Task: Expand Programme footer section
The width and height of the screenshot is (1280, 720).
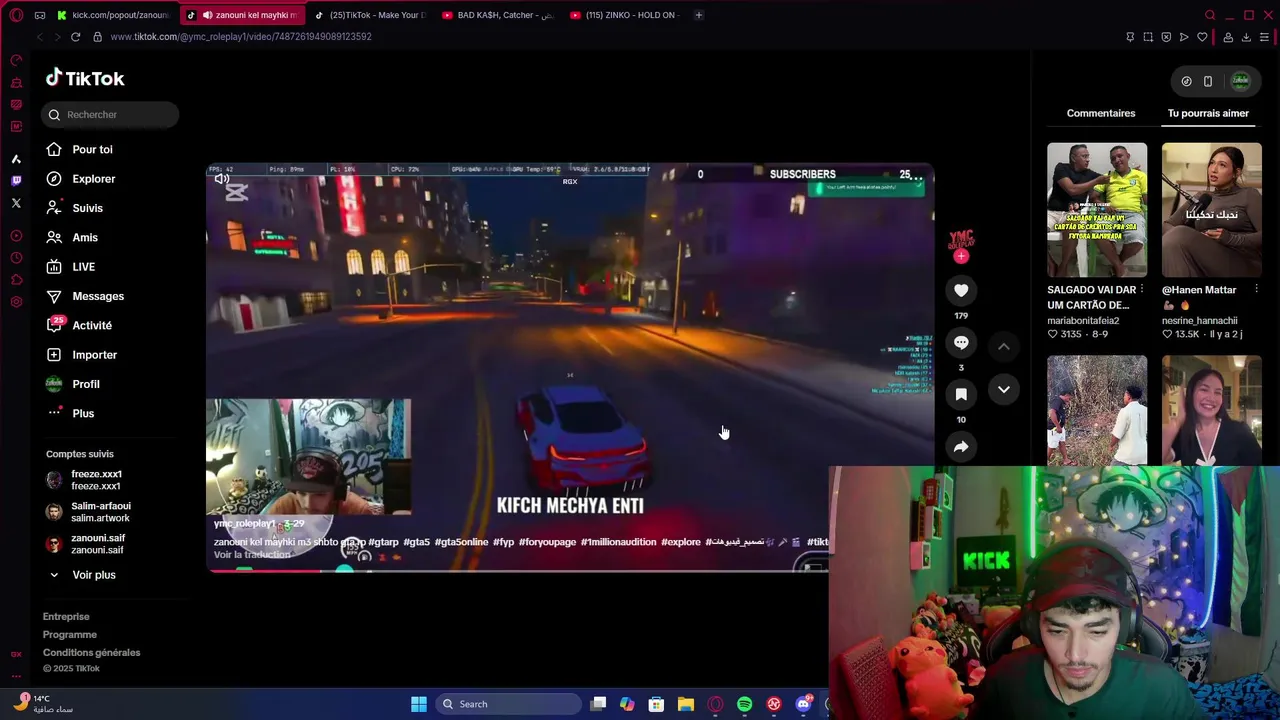Action: point(70,635)
